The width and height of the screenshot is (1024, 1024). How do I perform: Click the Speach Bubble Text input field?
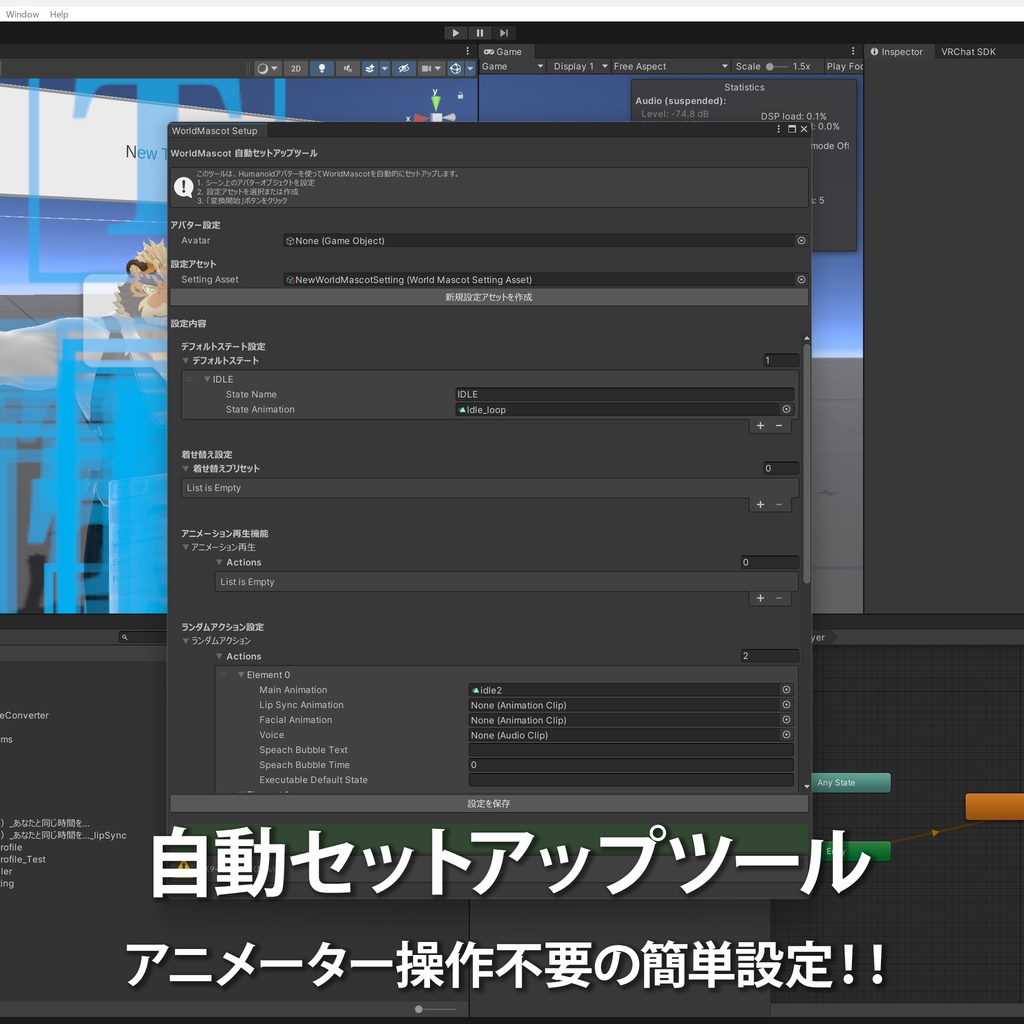click(x=630, y=750)
